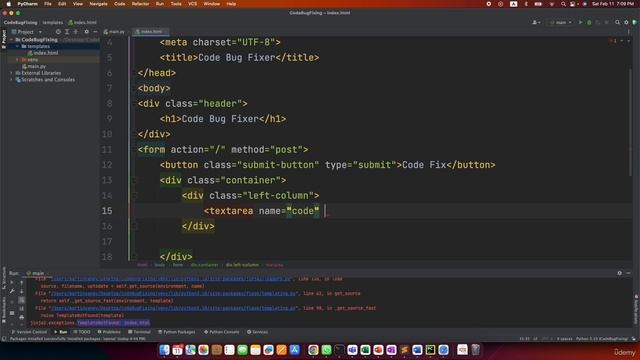Collapse the templates folder
Screen dimensions: 640x360
18,46
